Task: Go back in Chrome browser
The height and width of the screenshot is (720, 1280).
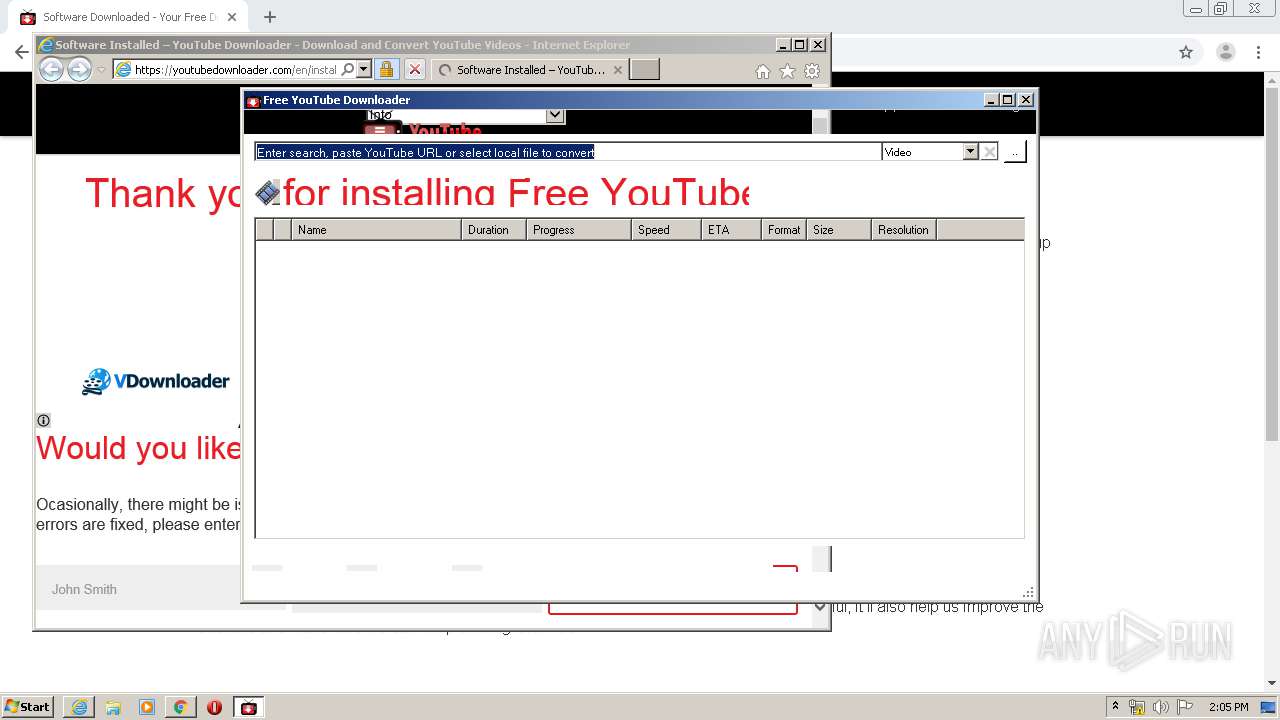Action: point(21,52)
